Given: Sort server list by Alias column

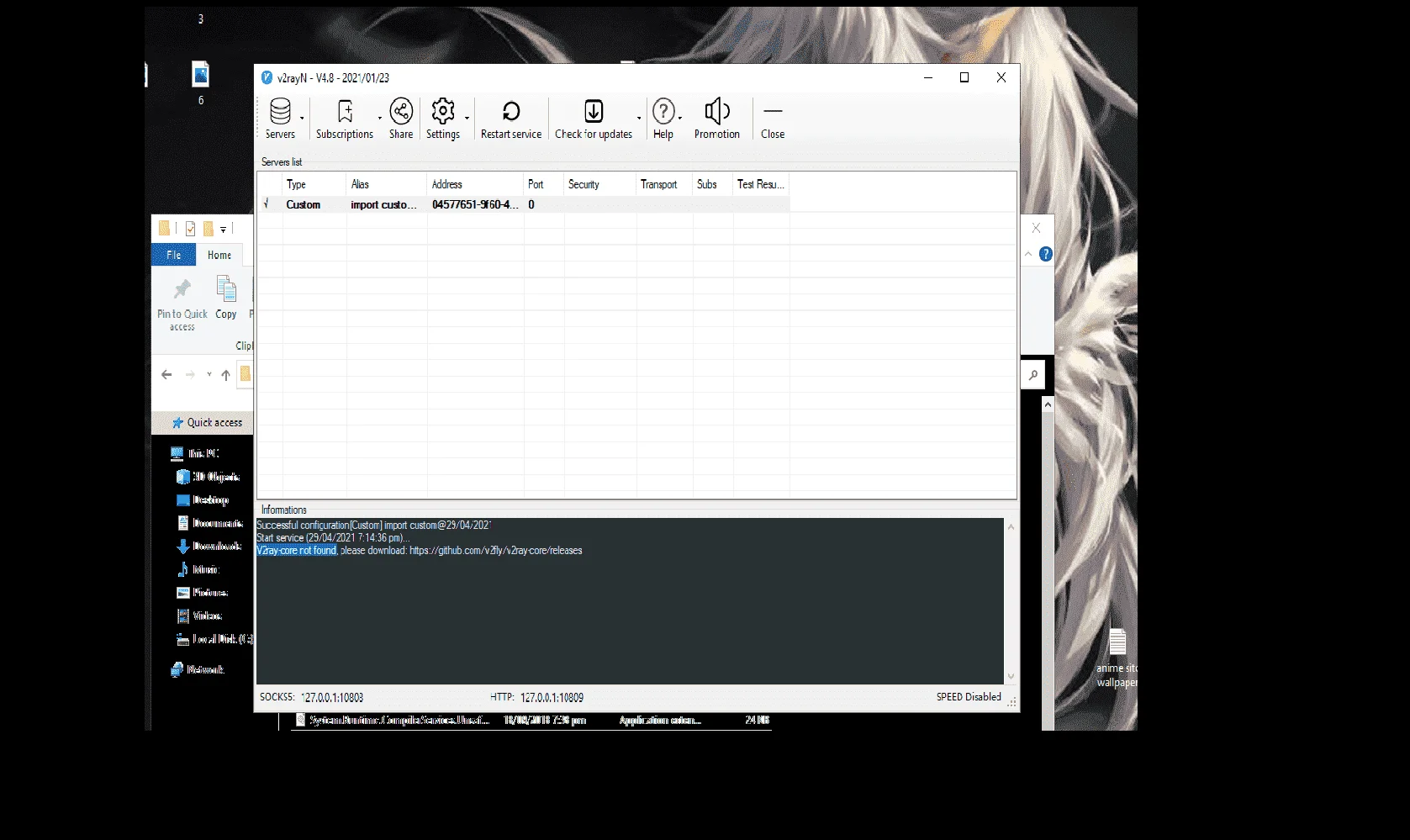Looking at the screenshot, I should click(x=387, y=184).
